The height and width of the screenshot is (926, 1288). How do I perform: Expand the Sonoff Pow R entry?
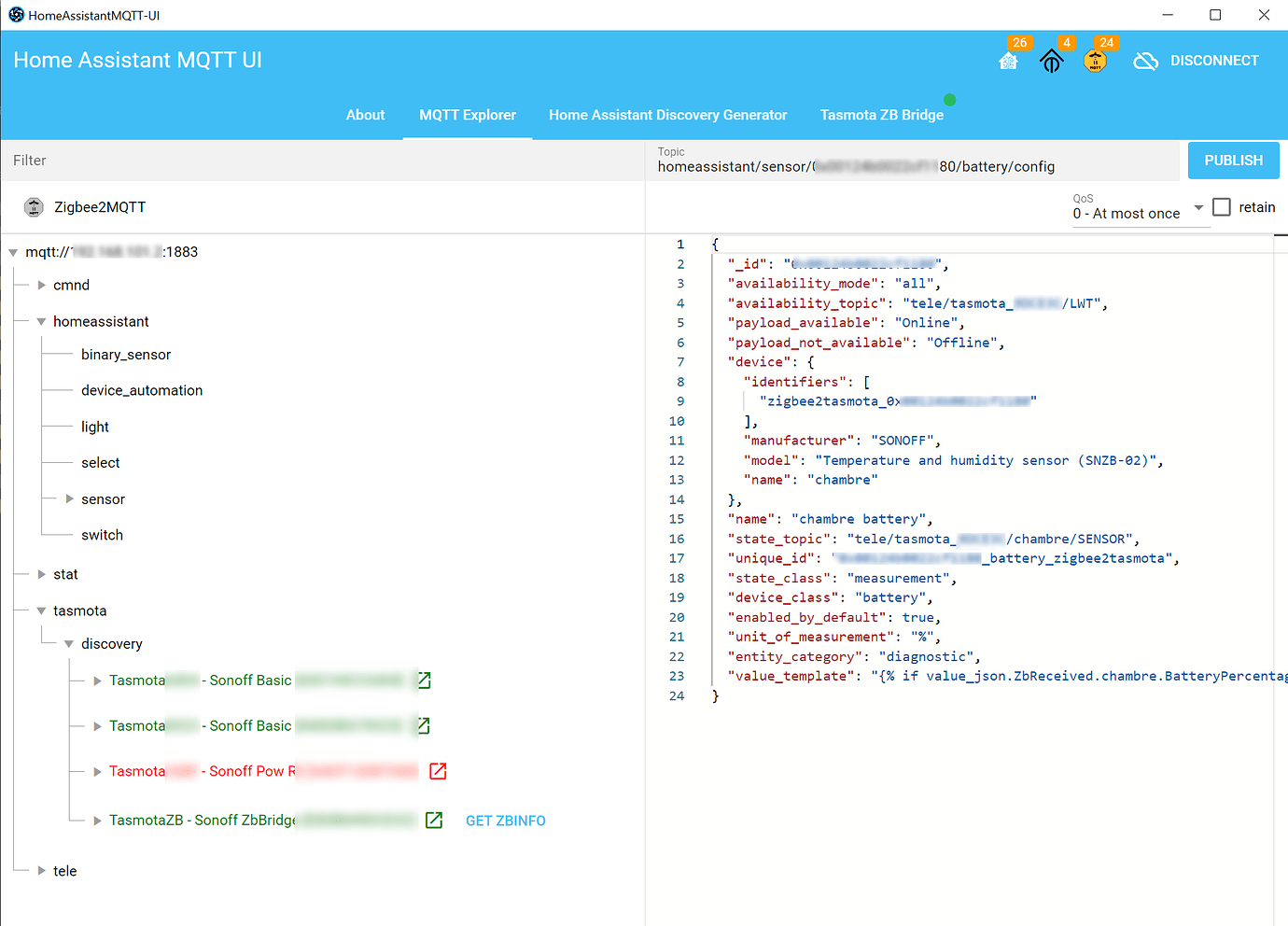point(97,771)
